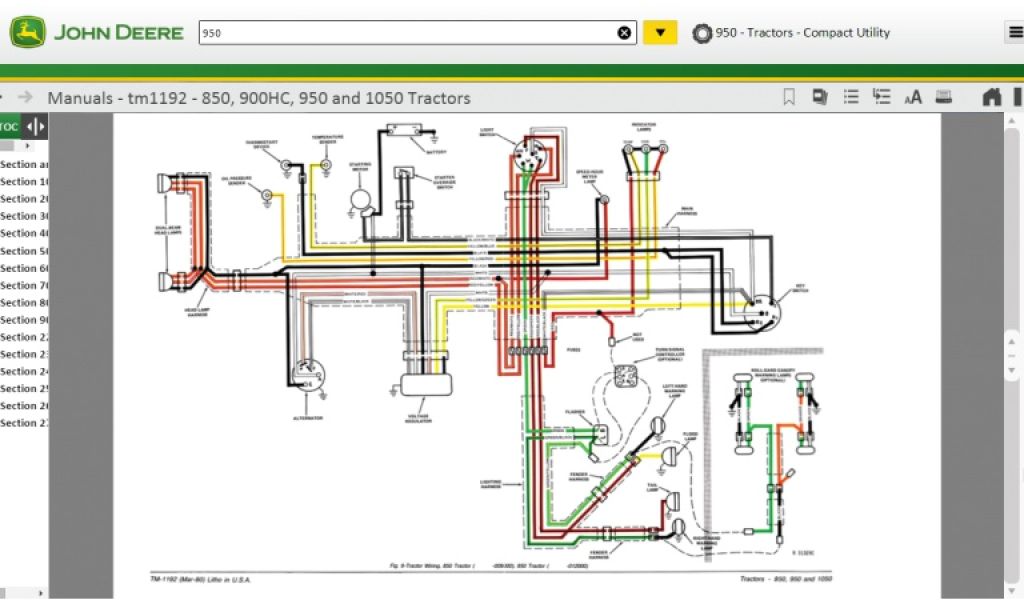Open the indented outline list icon
The height and width of the screenshot is (600, 1024).
(881, 97)
